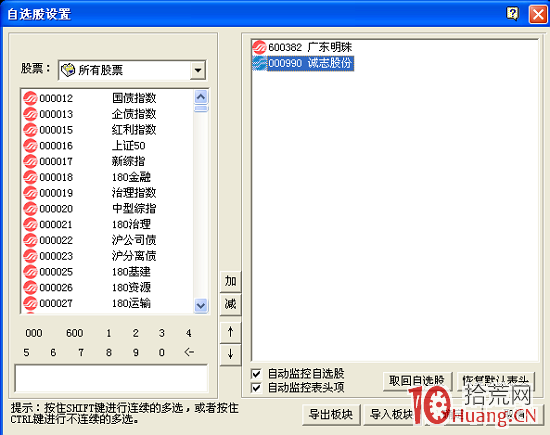Open the 所有股票 dropdown arrow

[198, 70]
